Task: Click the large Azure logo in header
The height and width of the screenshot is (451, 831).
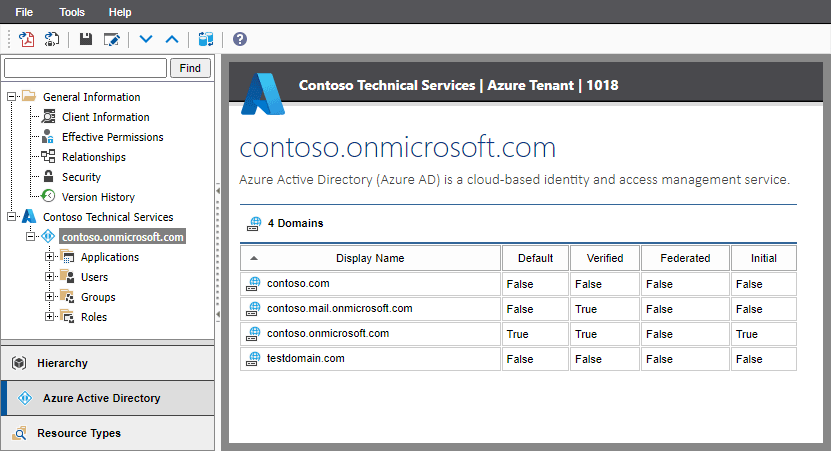Action: (x=263, y=94)
